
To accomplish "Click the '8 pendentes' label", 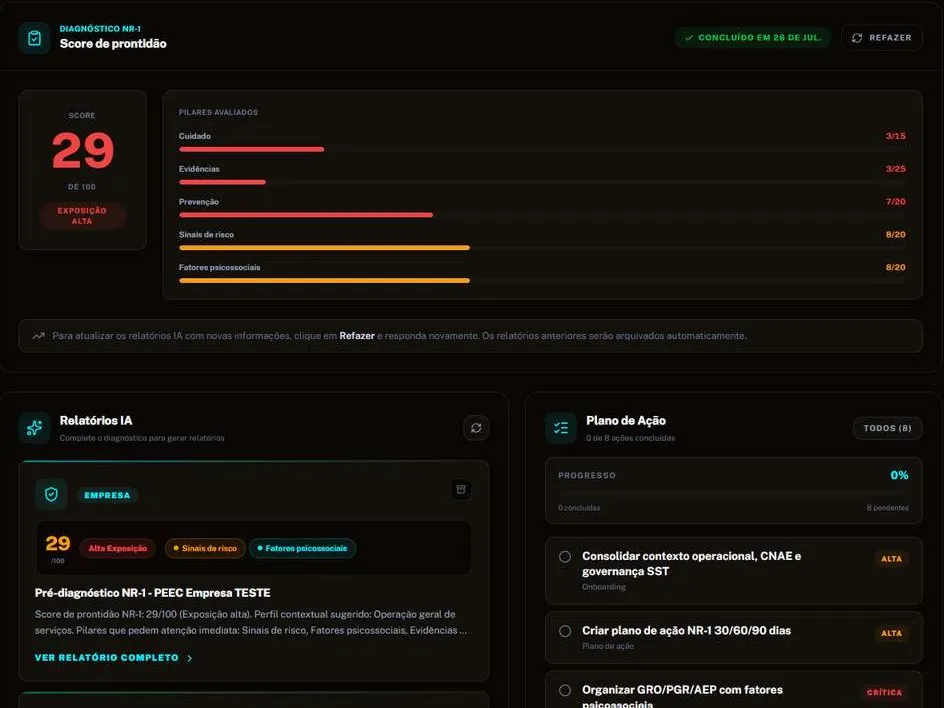I will click(x=888, y=508).
